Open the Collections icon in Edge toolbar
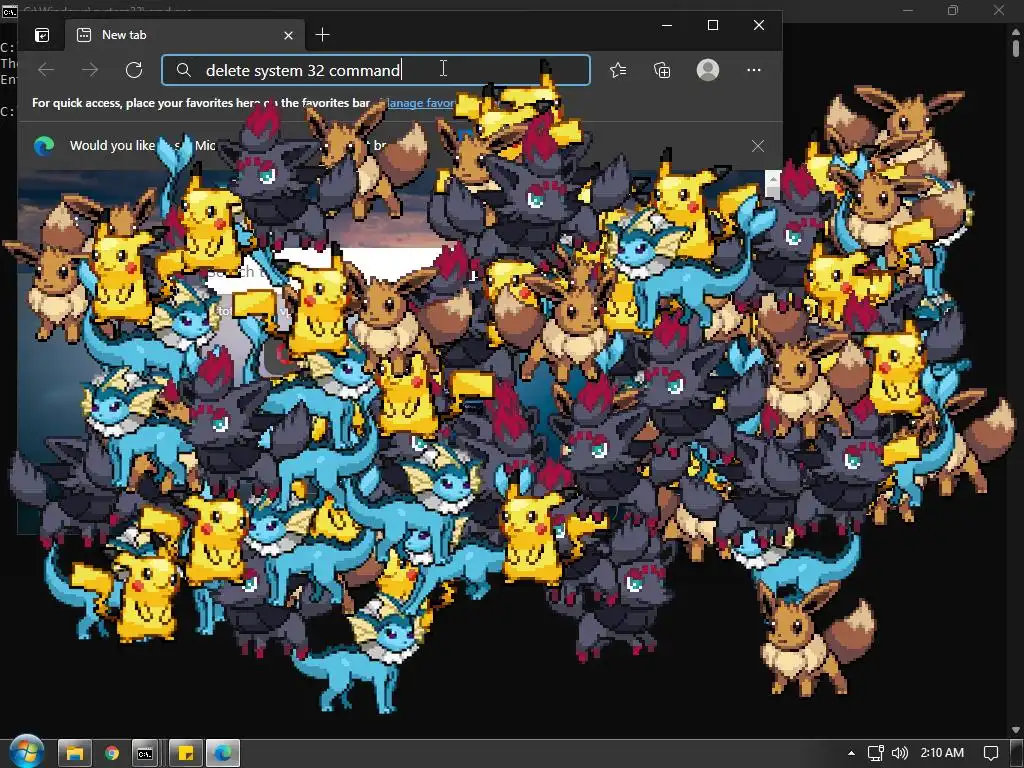 point(662,70)
